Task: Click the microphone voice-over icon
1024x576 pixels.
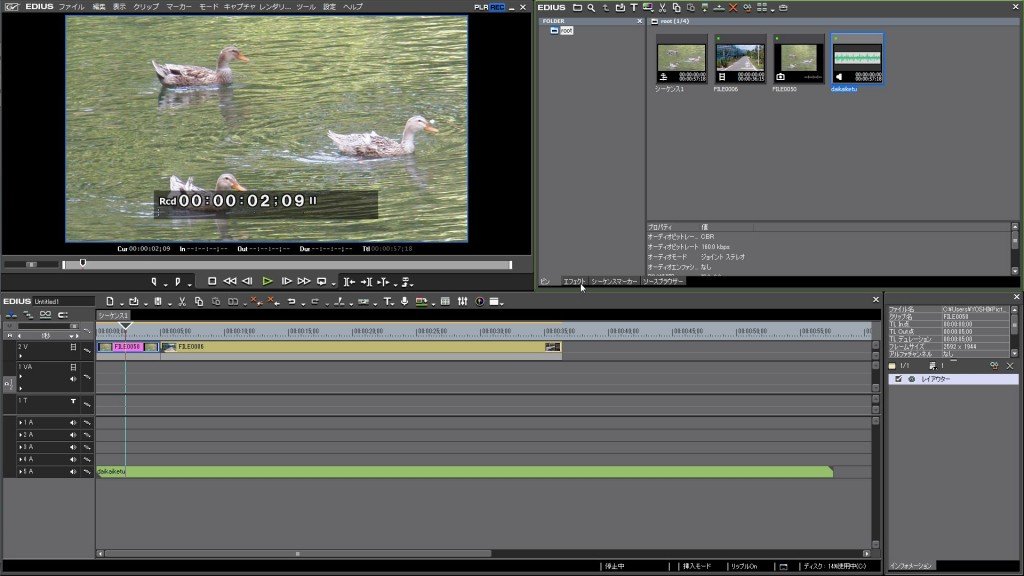Action: point(404,301)
